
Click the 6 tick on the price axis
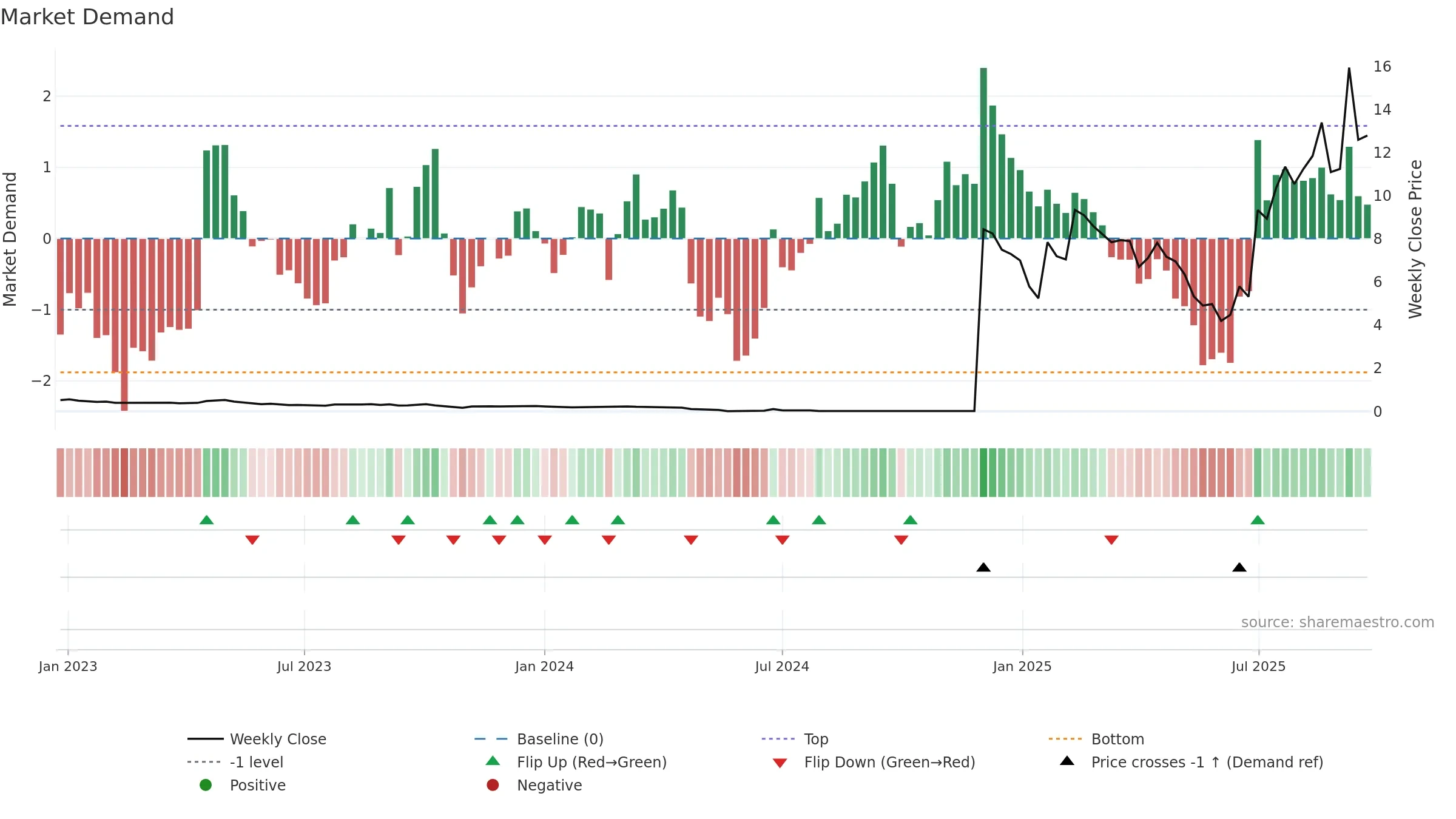click(x=1378, y=282)
